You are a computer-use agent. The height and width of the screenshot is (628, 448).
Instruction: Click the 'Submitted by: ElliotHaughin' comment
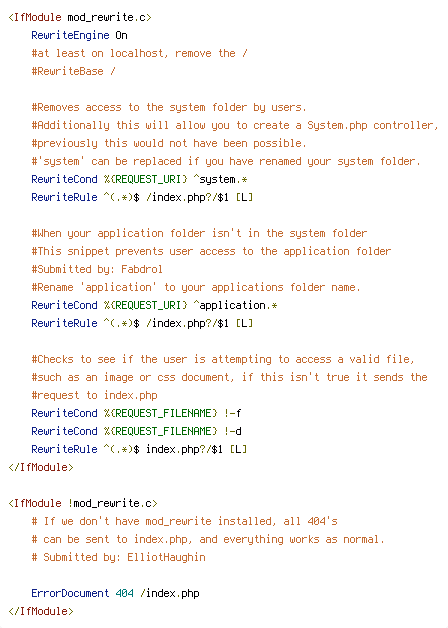(x=119, y=557)
